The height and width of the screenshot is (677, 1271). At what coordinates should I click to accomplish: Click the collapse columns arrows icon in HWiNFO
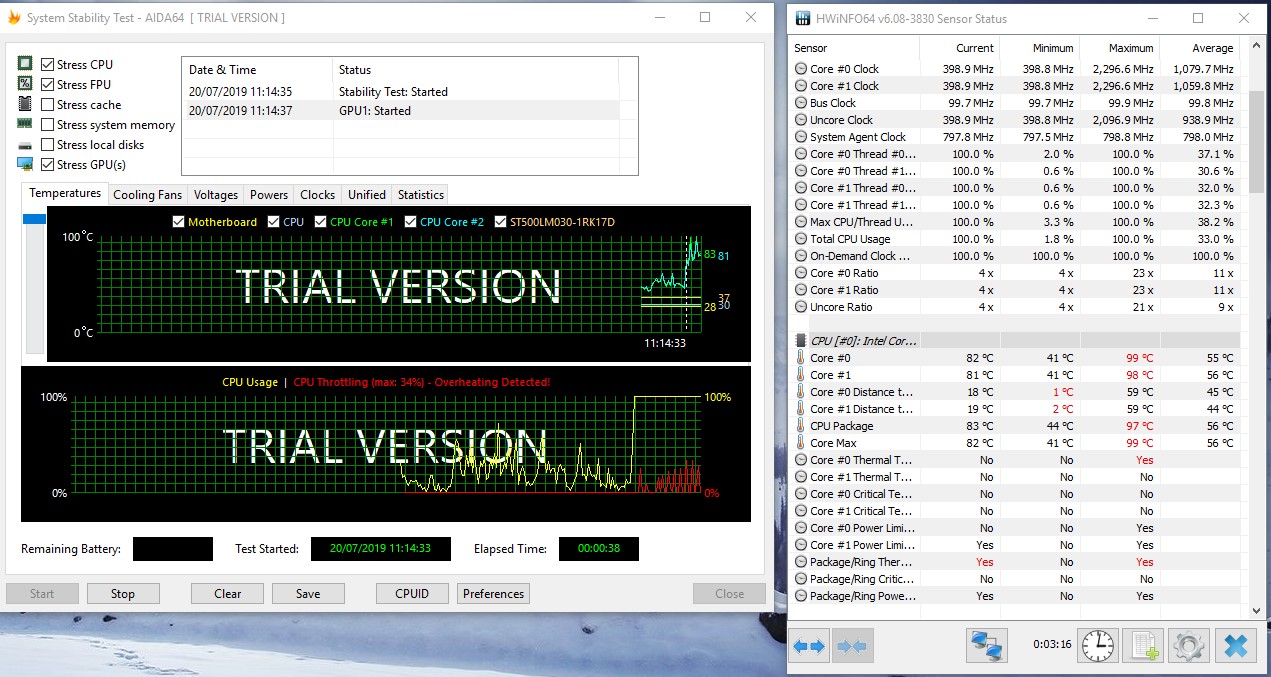click(x=853, y=646)
